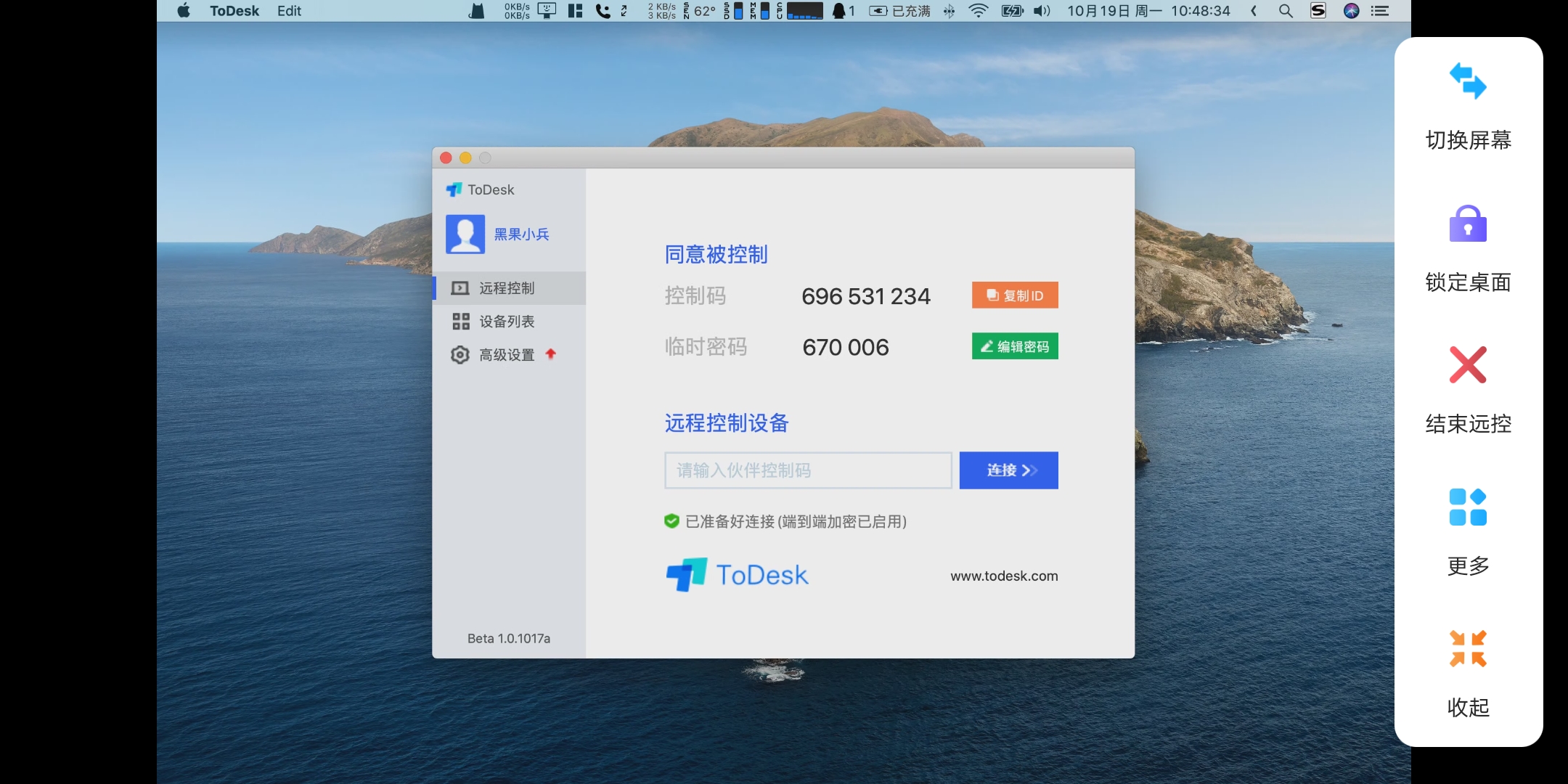This screenshot has height=784, width=1568.
Task: Click the 控制码 label
Action: click(695, 295)
